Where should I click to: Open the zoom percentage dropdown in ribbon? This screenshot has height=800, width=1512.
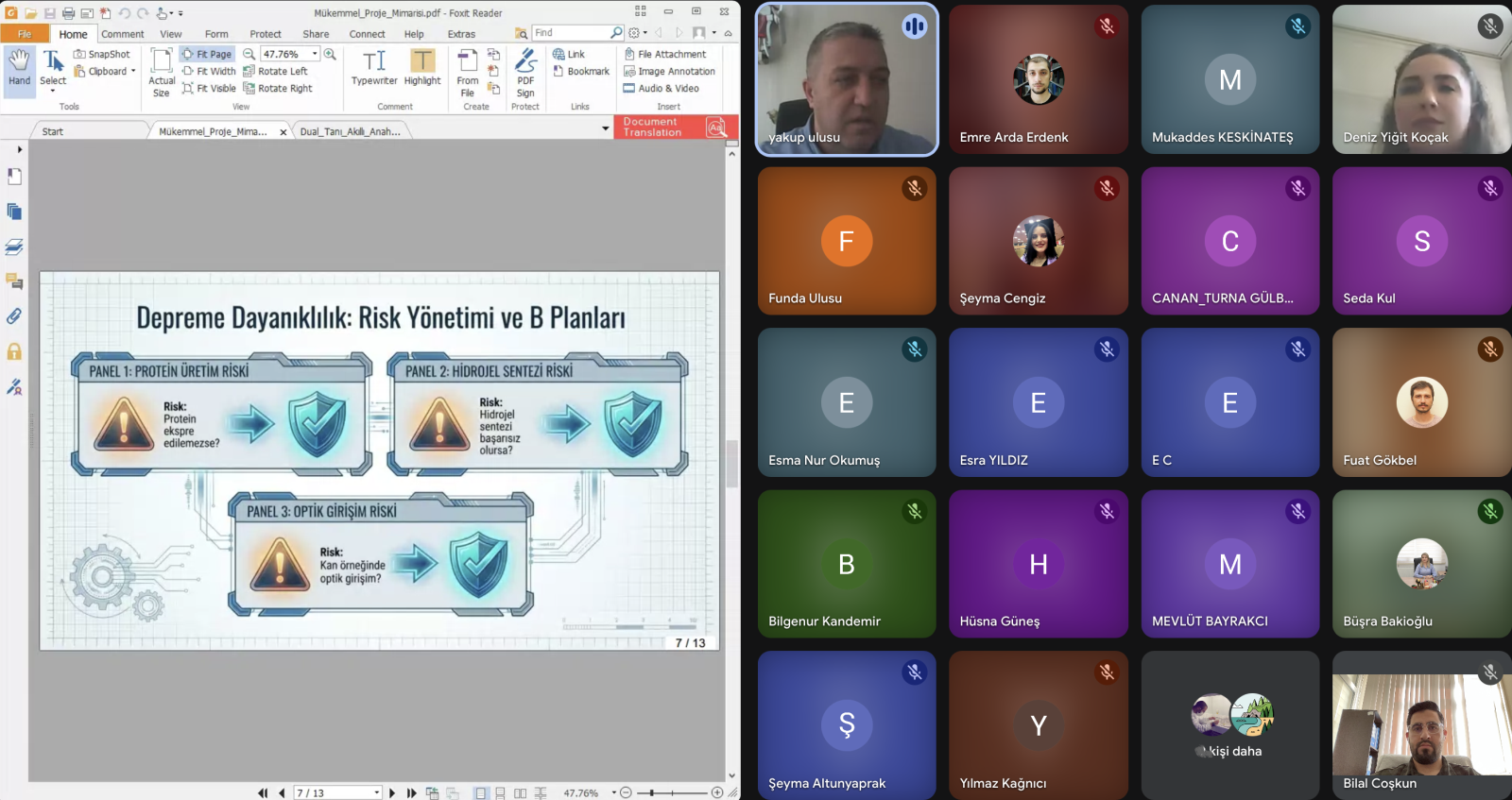coord(315,54)
